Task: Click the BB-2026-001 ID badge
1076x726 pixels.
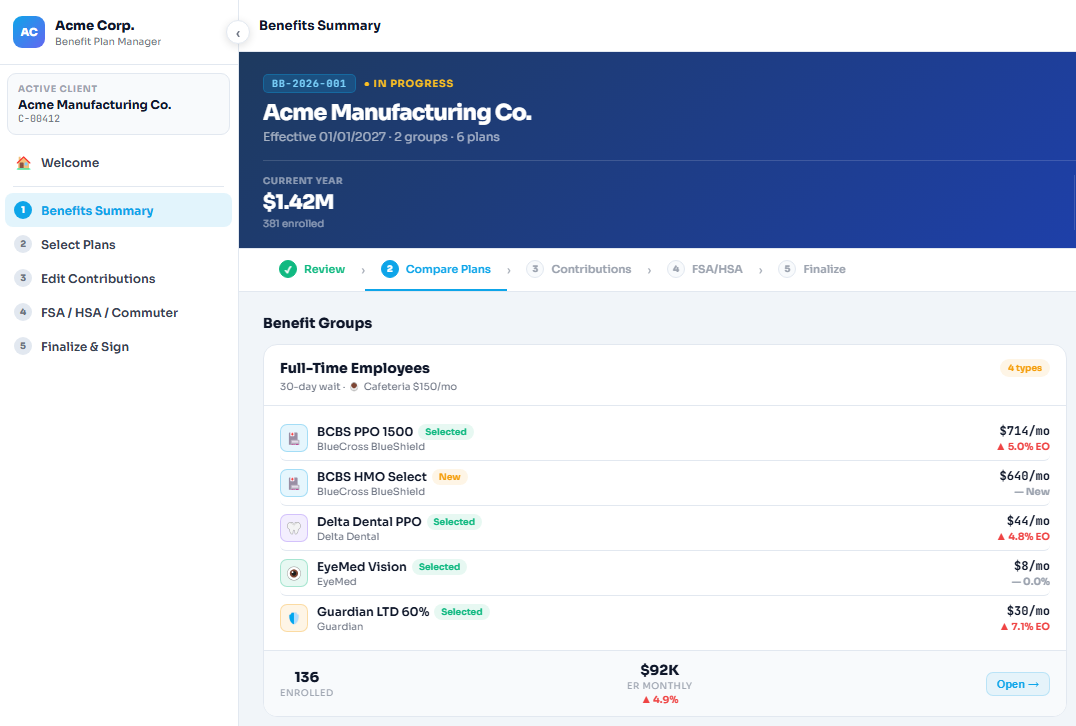Action: 309,84
